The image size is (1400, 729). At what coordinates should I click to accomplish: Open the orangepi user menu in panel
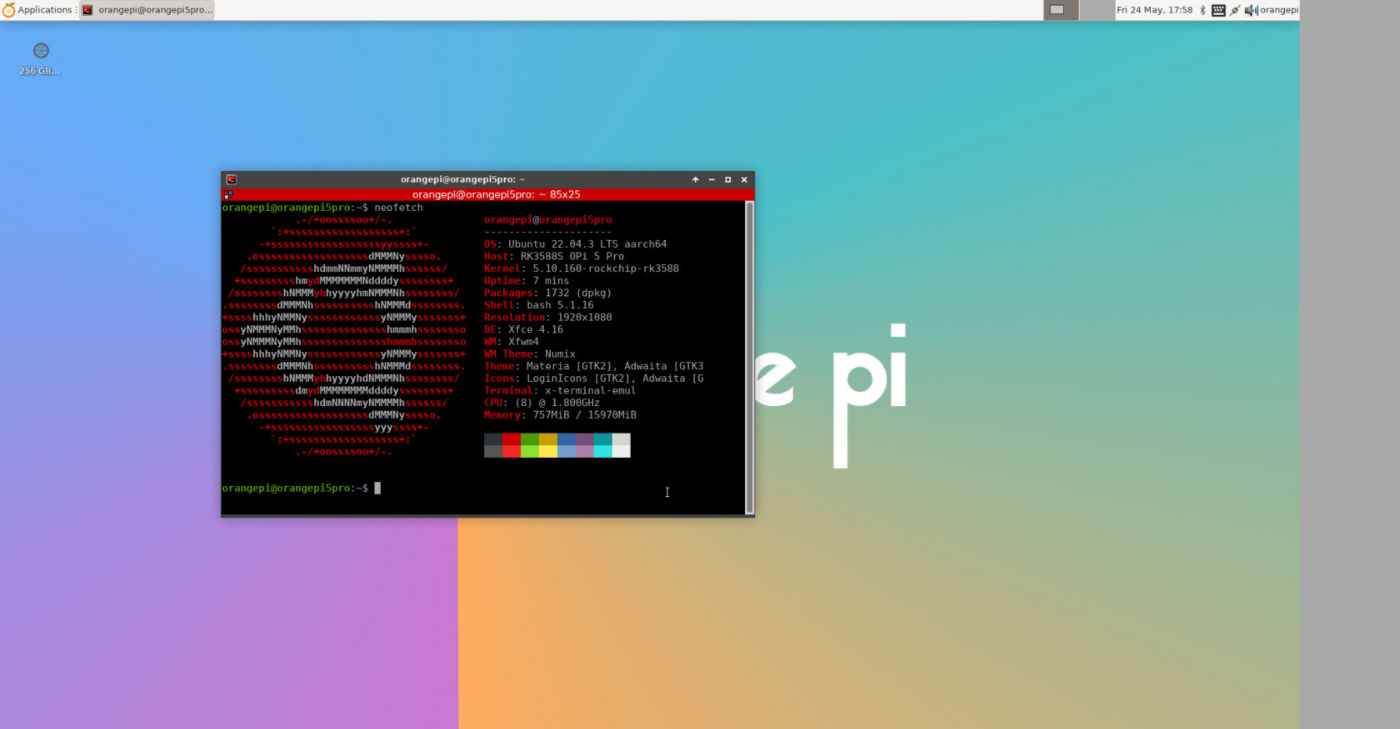(1279, 10)
